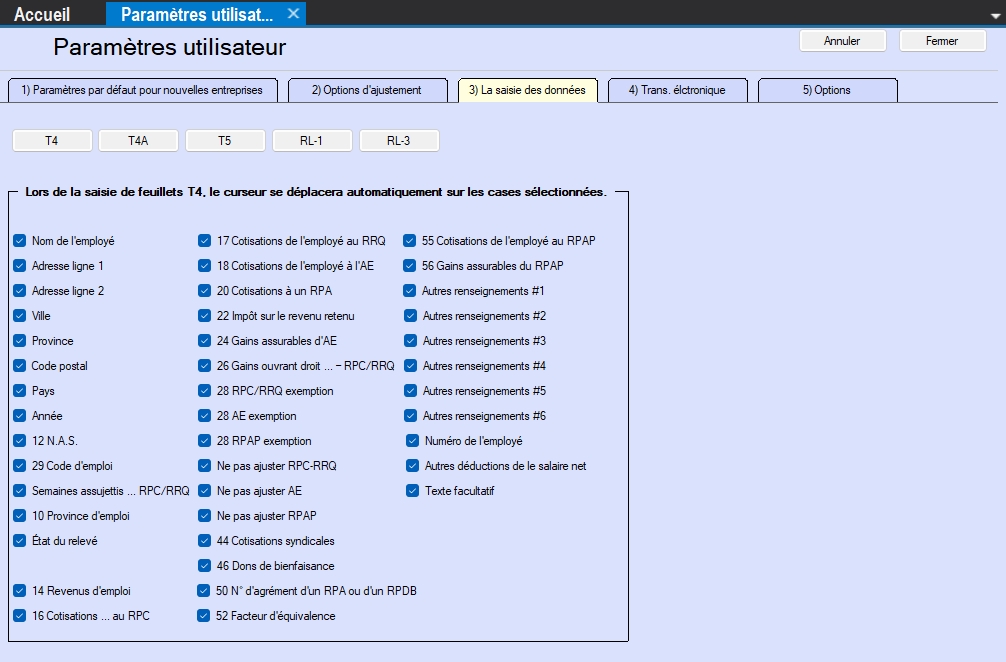Toggle 44 Cotisations syndicales checkbox
The width and height of the screenshot is (1006, 662).
(205, 541)
